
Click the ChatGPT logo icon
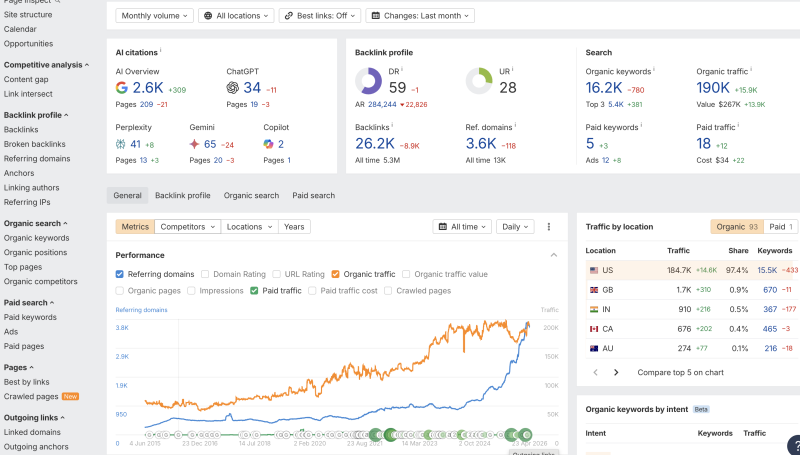[233, 88]
